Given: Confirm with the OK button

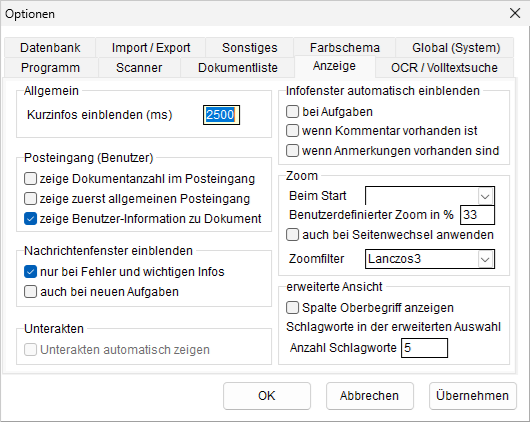Looking at the screenshot, I should (267, 396).
